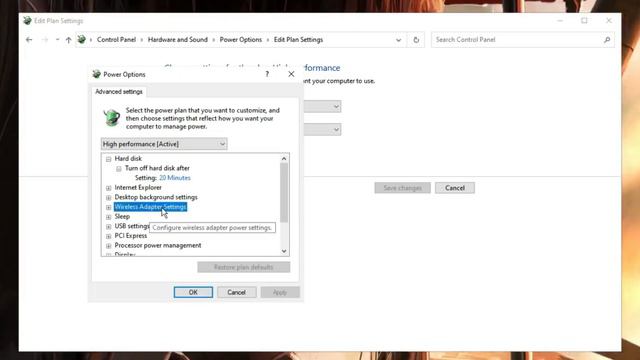
Task: Click the forward navigation arrow
Action: tap(45, 40)
